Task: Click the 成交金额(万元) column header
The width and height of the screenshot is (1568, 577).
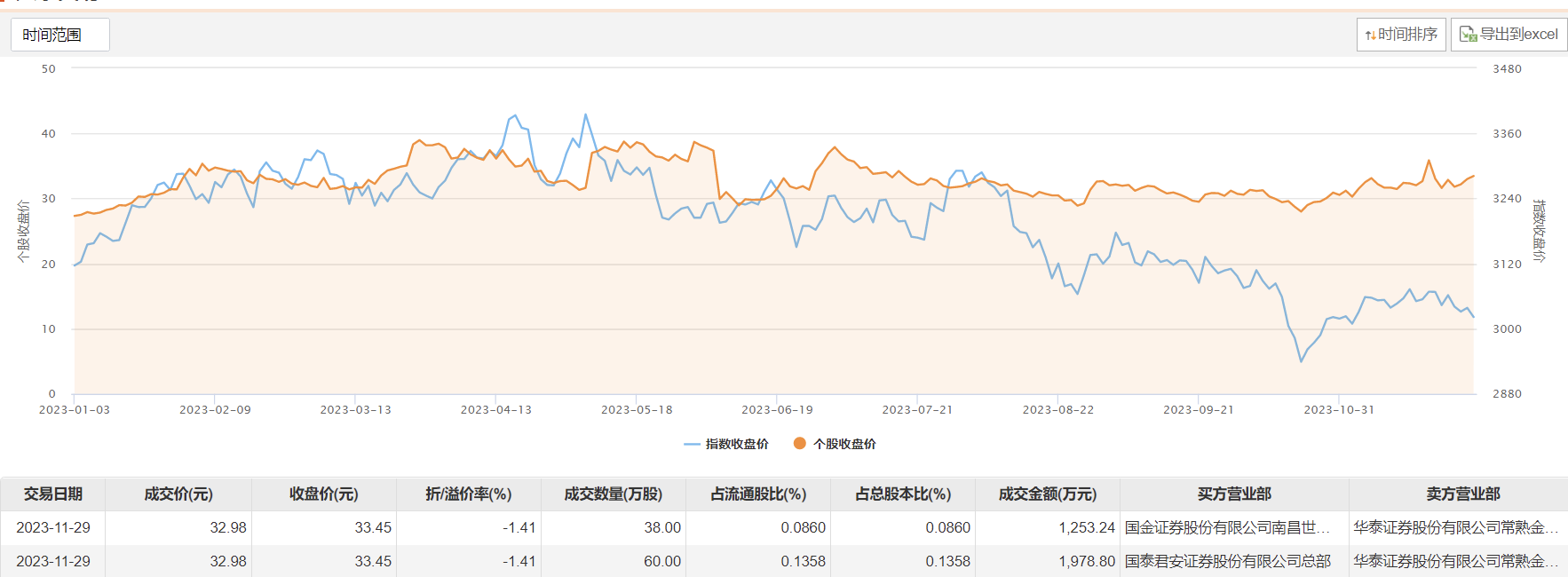Action: [x=1048, y=494]
